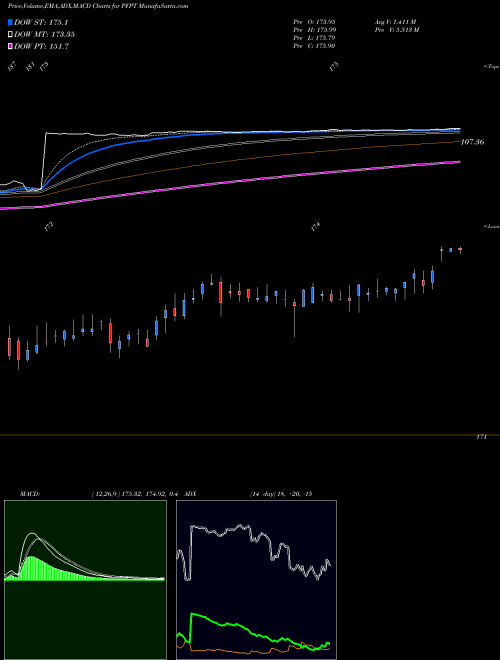This screenshot has height=660, width=500.
Task: Click the MACD '(12,26,9) 175.32, 174.92, 0.4' values
Action: coord(134,494)
